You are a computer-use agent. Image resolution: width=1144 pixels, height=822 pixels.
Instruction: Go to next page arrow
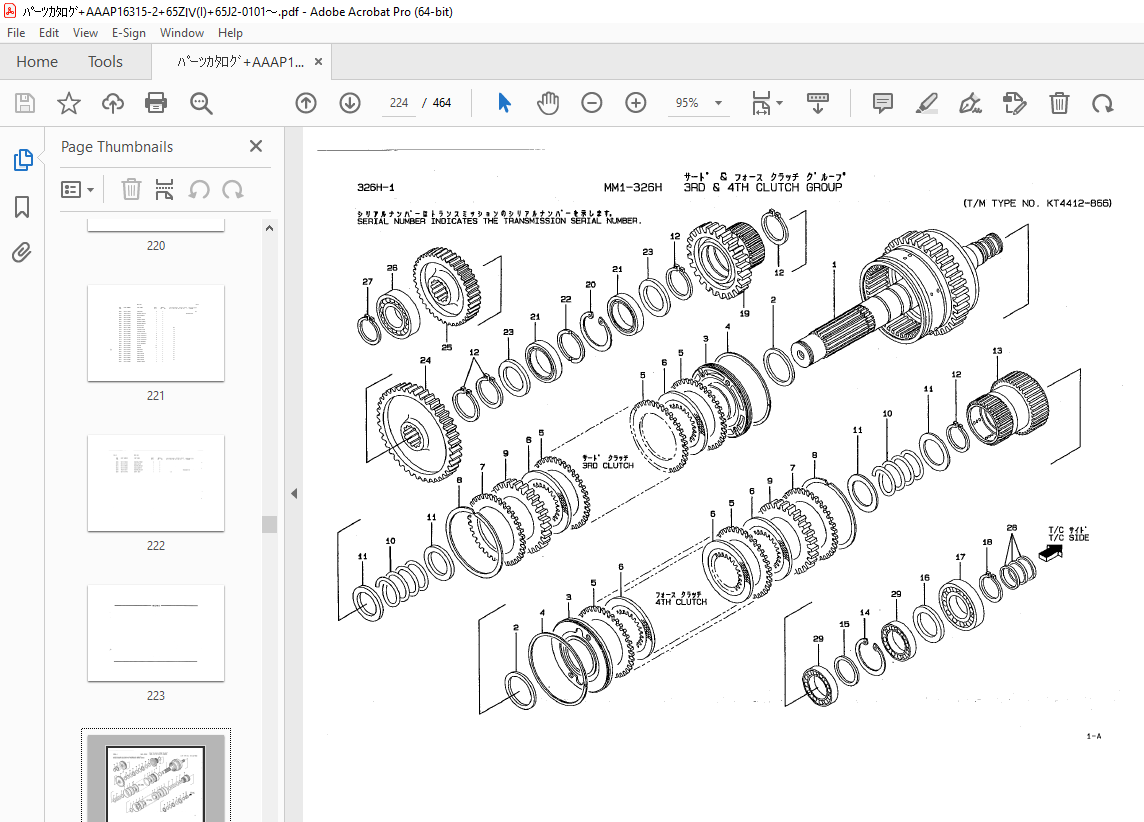pos(350,103)
